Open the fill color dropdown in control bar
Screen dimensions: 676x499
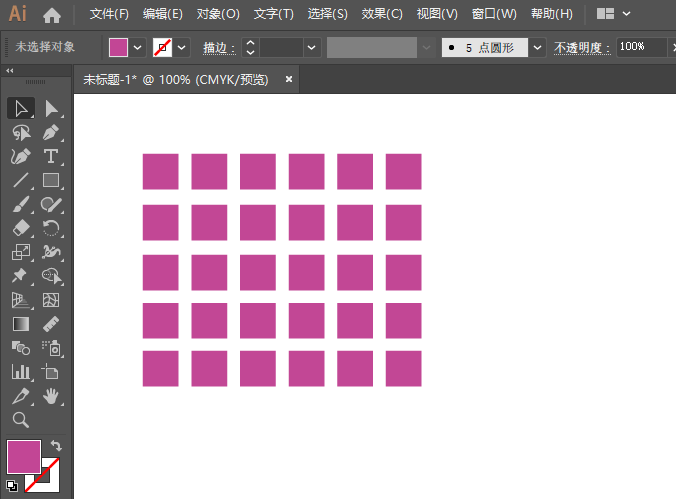click(x=138, y=47)
